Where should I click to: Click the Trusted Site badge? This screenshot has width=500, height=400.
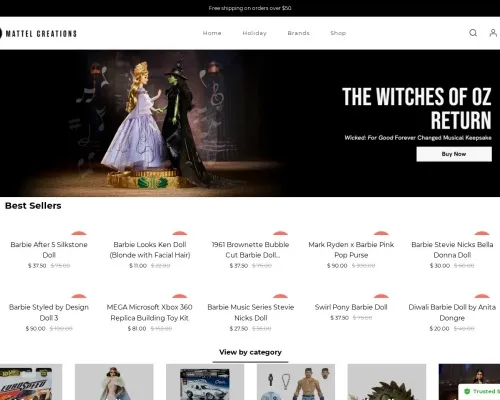click(x=479, y=391)
